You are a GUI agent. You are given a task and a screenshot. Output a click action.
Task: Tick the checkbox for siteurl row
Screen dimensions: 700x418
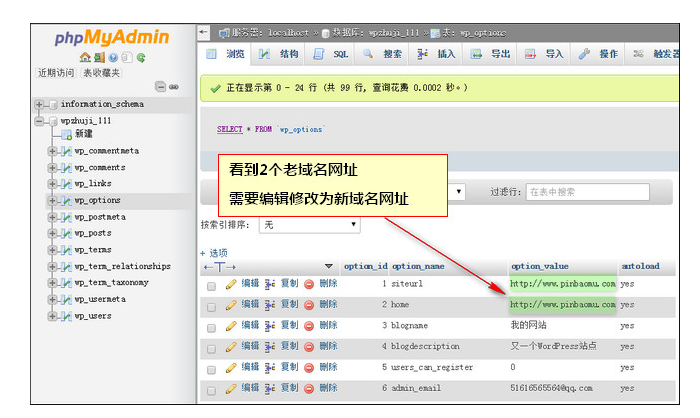coord(212,286)
